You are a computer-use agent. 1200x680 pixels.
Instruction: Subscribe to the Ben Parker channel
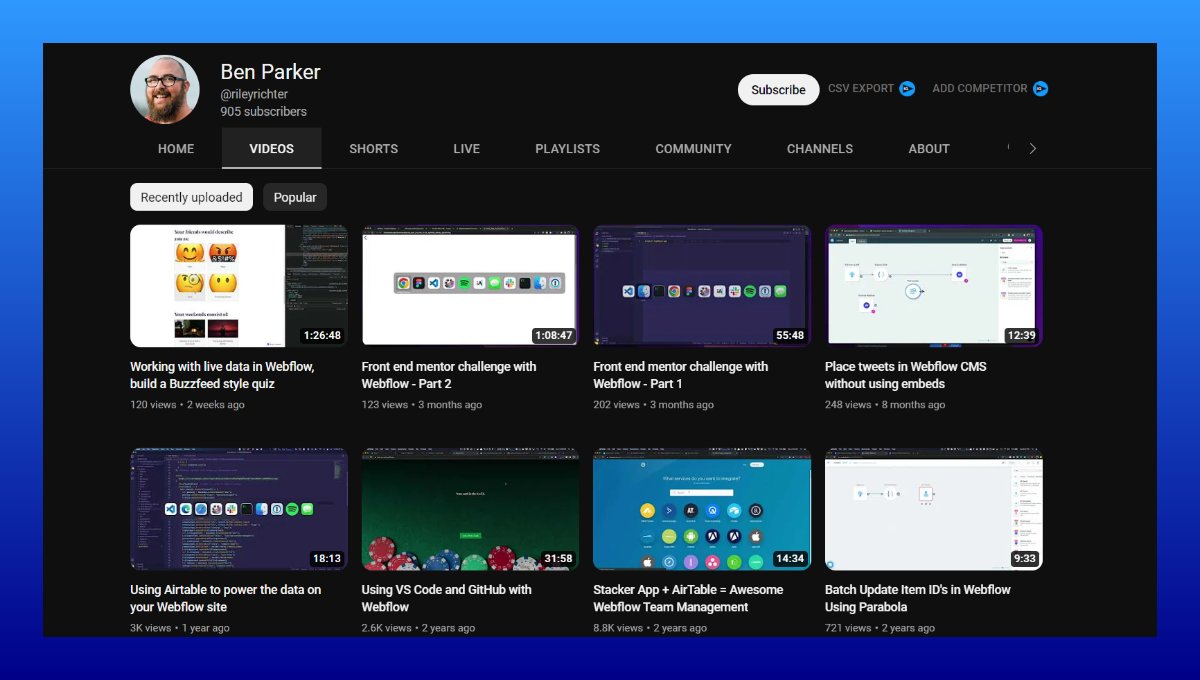[x=778, y=89]
